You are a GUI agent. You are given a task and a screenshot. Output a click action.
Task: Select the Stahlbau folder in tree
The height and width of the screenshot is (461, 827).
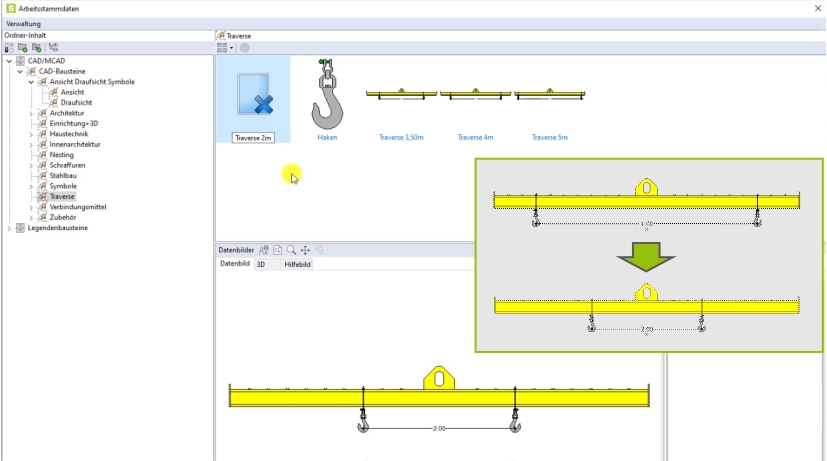[63, 176]
